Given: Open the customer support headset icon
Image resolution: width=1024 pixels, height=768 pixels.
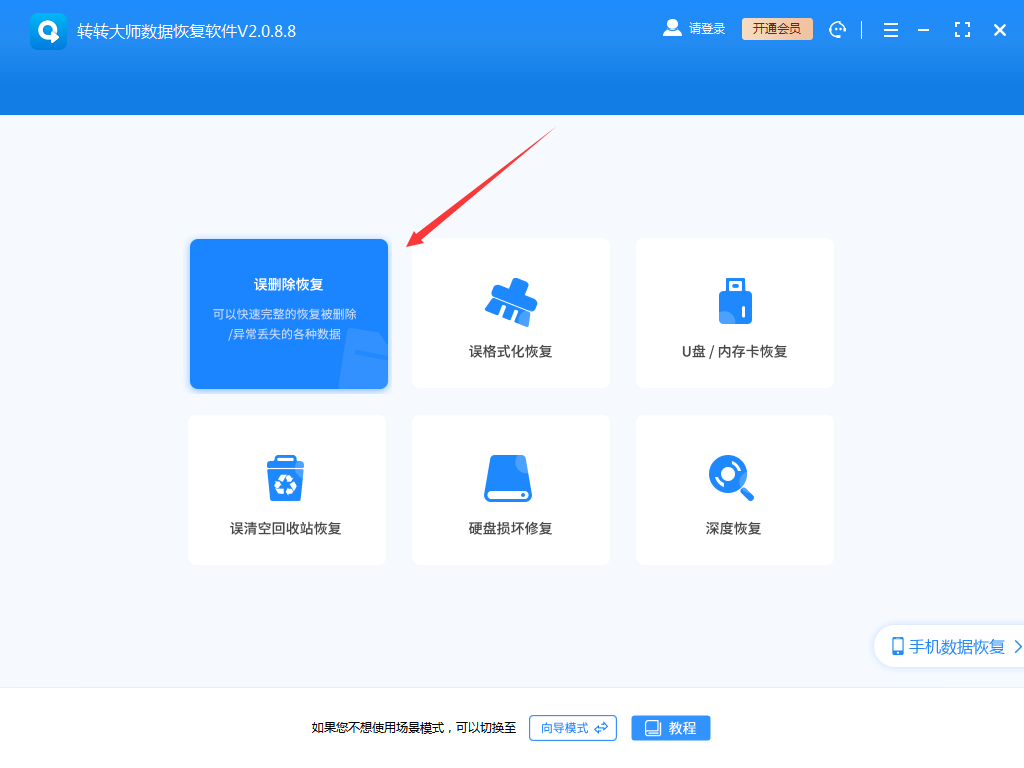Looking at the screenshot, I should click(837, 29).
